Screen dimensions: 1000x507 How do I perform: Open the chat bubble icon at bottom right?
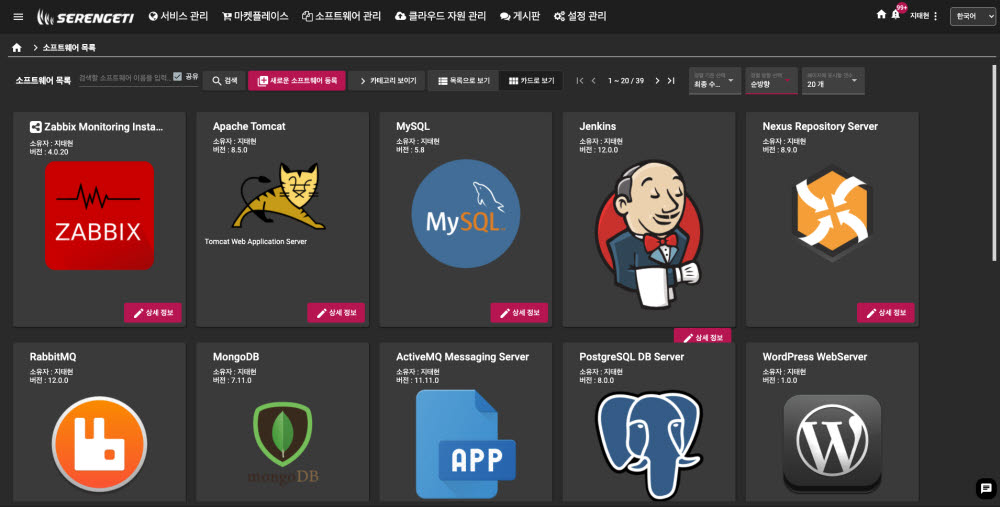tap(986, 488)
